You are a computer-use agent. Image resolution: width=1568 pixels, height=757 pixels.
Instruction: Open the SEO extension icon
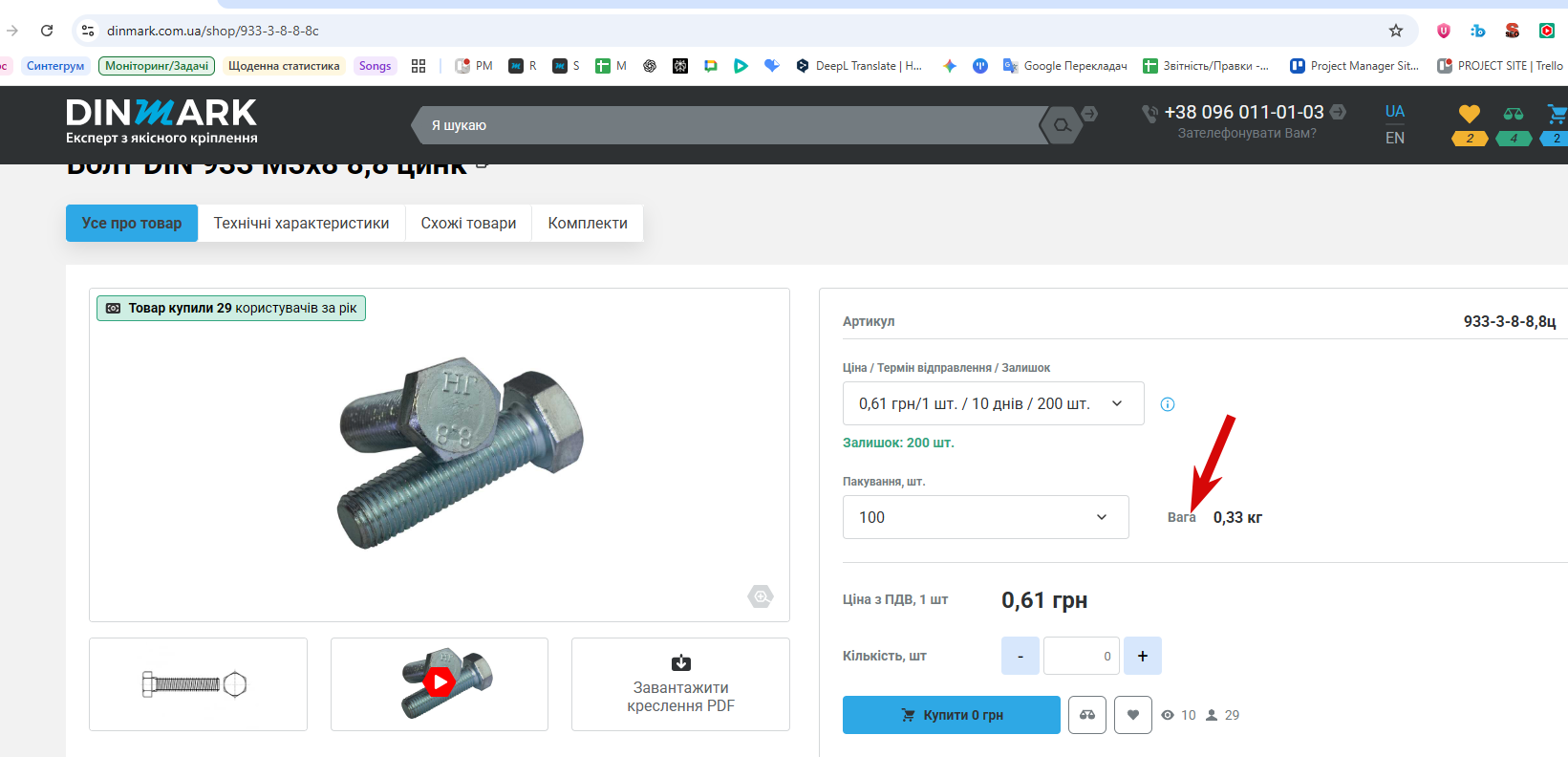coord(1513,31)
